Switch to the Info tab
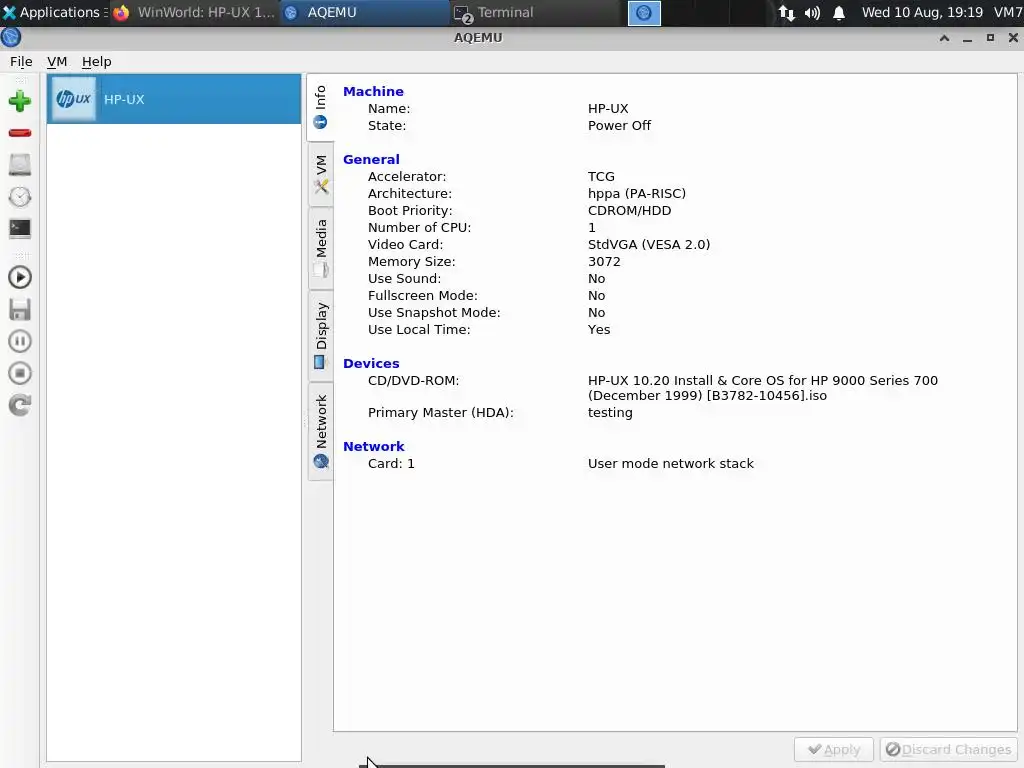This screenshot has width=1024, height=768. (x=320, y=107)
